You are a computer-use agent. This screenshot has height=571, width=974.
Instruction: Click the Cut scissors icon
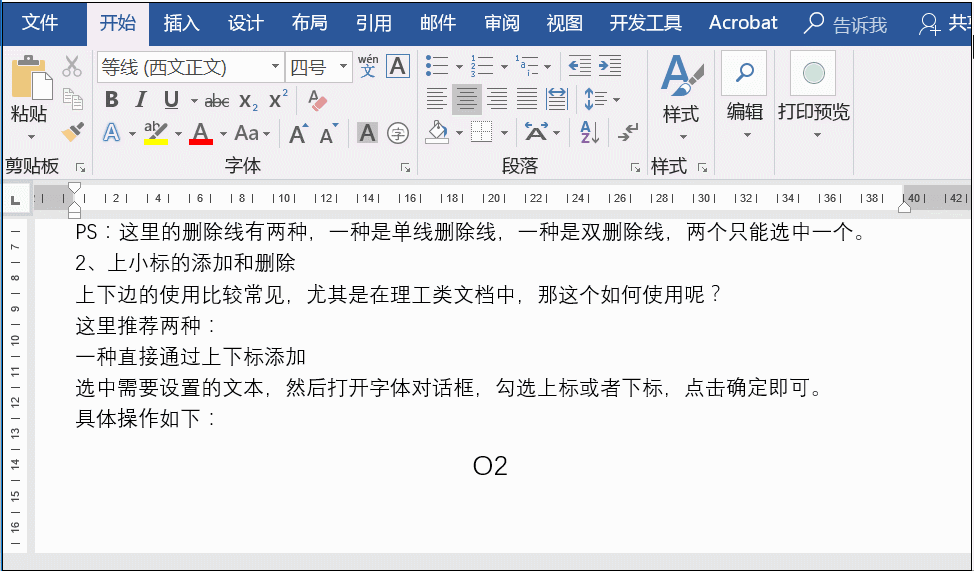72,67
